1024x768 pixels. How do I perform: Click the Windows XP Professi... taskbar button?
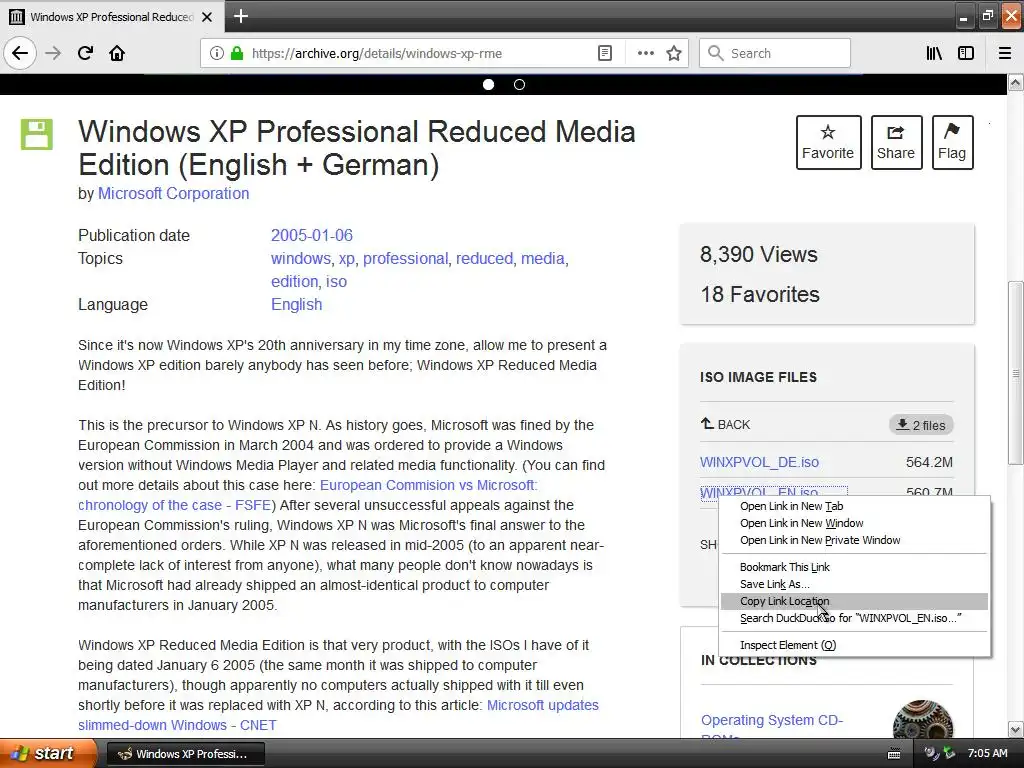185,754
